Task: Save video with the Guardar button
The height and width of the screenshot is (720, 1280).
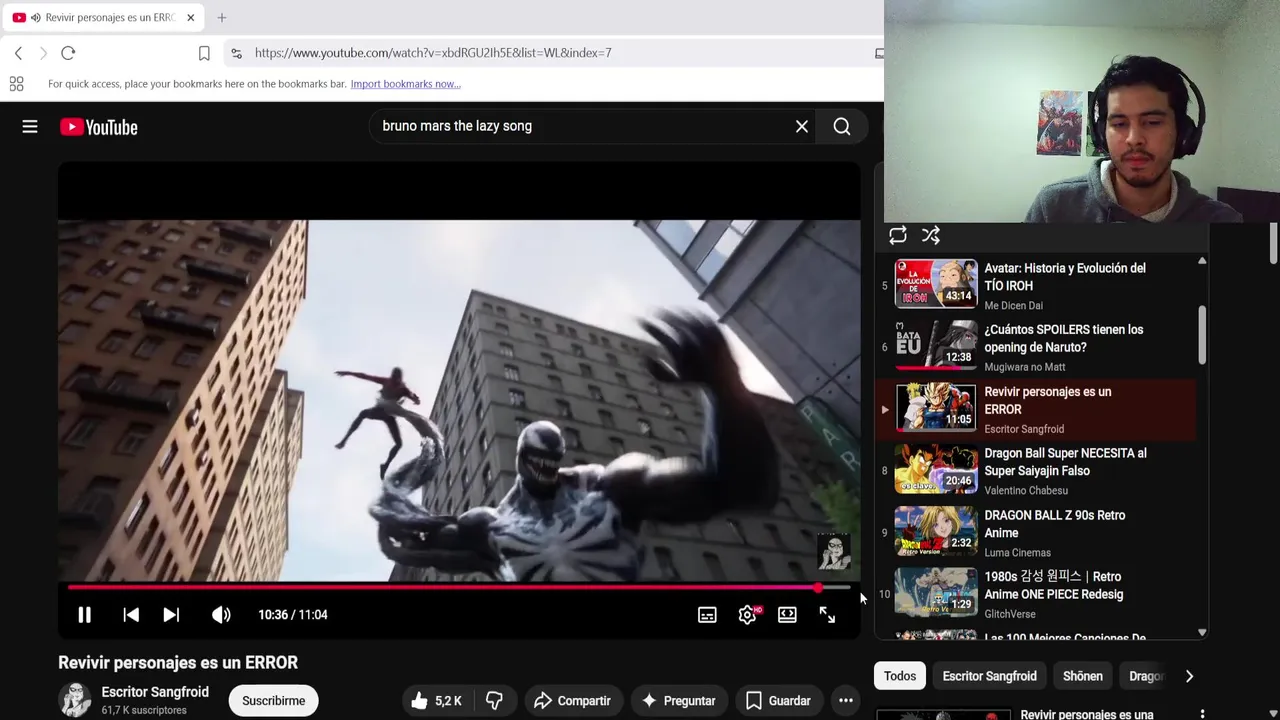Action: point(778,701)
